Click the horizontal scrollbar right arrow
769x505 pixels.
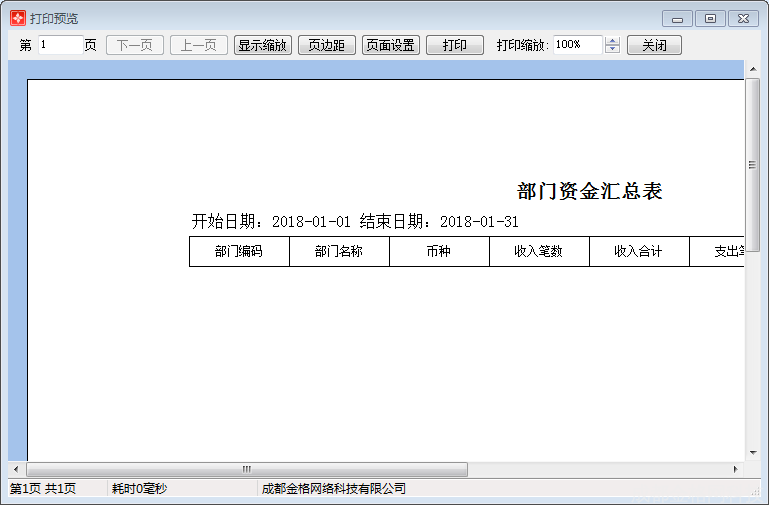(736, 469)
